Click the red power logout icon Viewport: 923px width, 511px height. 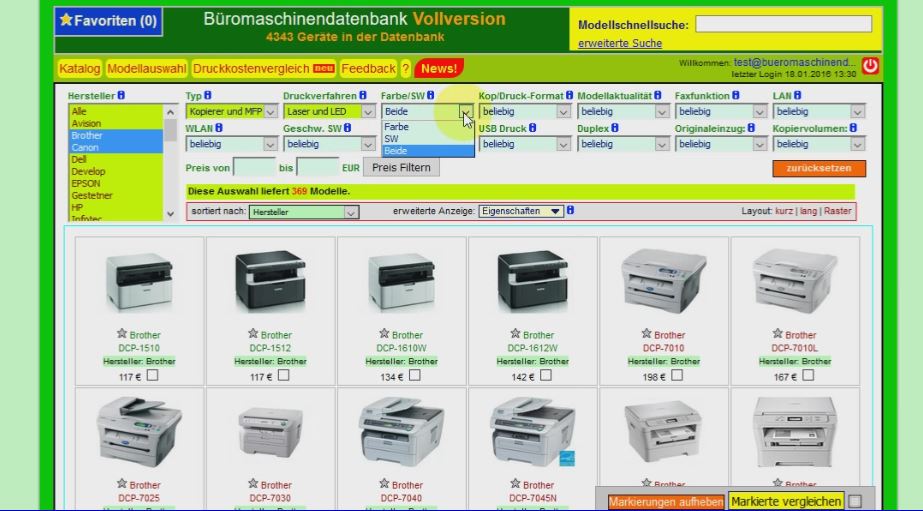(x=870, y=66)
